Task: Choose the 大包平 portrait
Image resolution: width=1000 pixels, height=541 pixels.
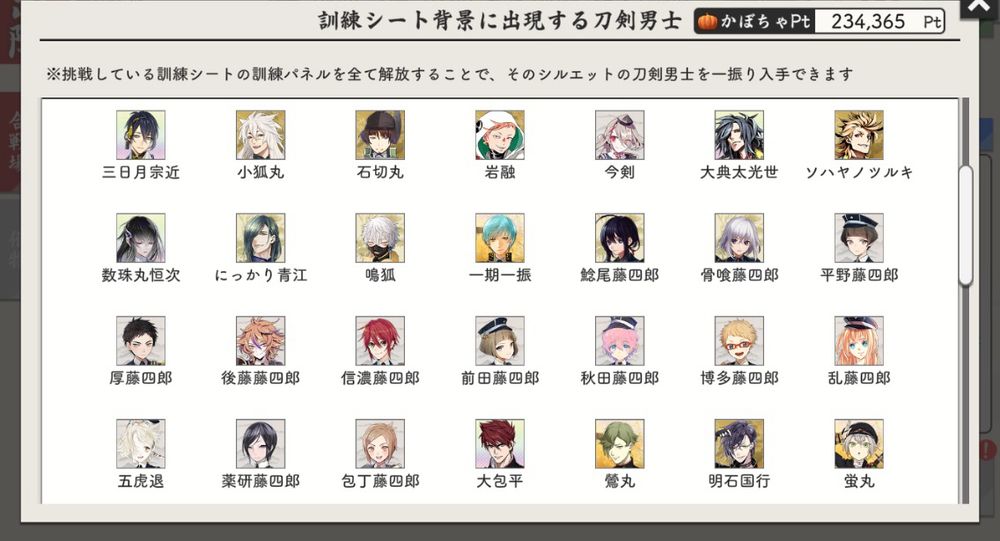Action: click(x=500, y=444)
